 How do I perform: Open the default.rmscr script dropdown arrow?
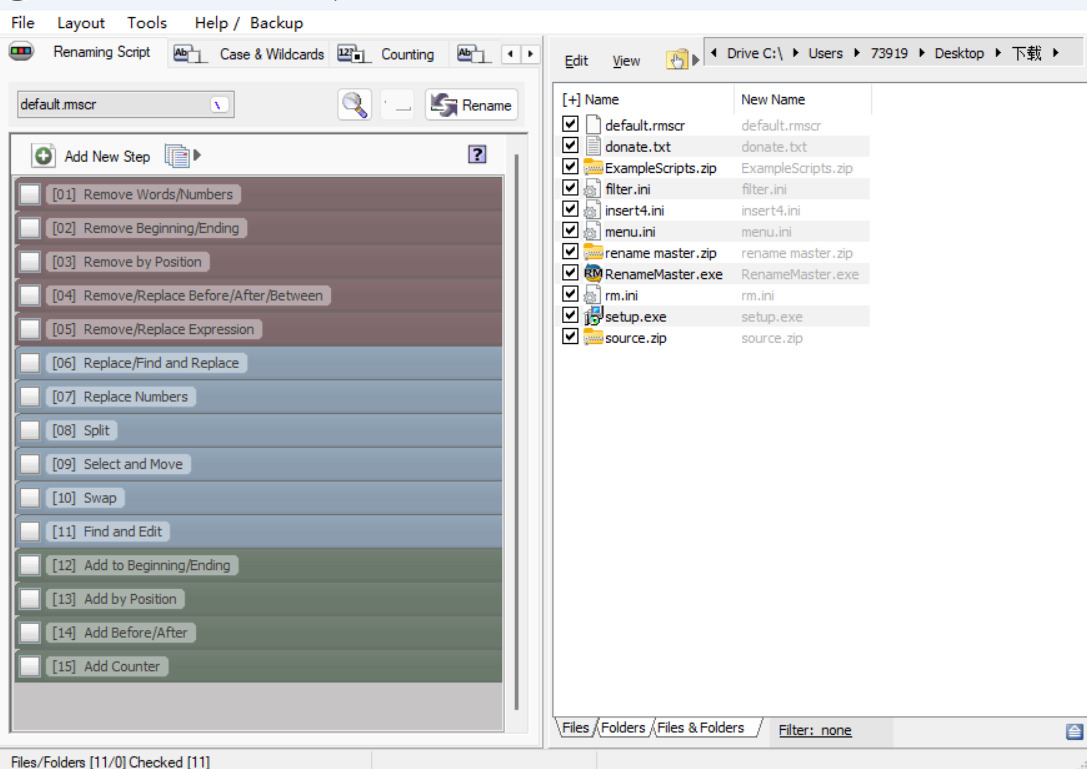click(x=219, y=105)
